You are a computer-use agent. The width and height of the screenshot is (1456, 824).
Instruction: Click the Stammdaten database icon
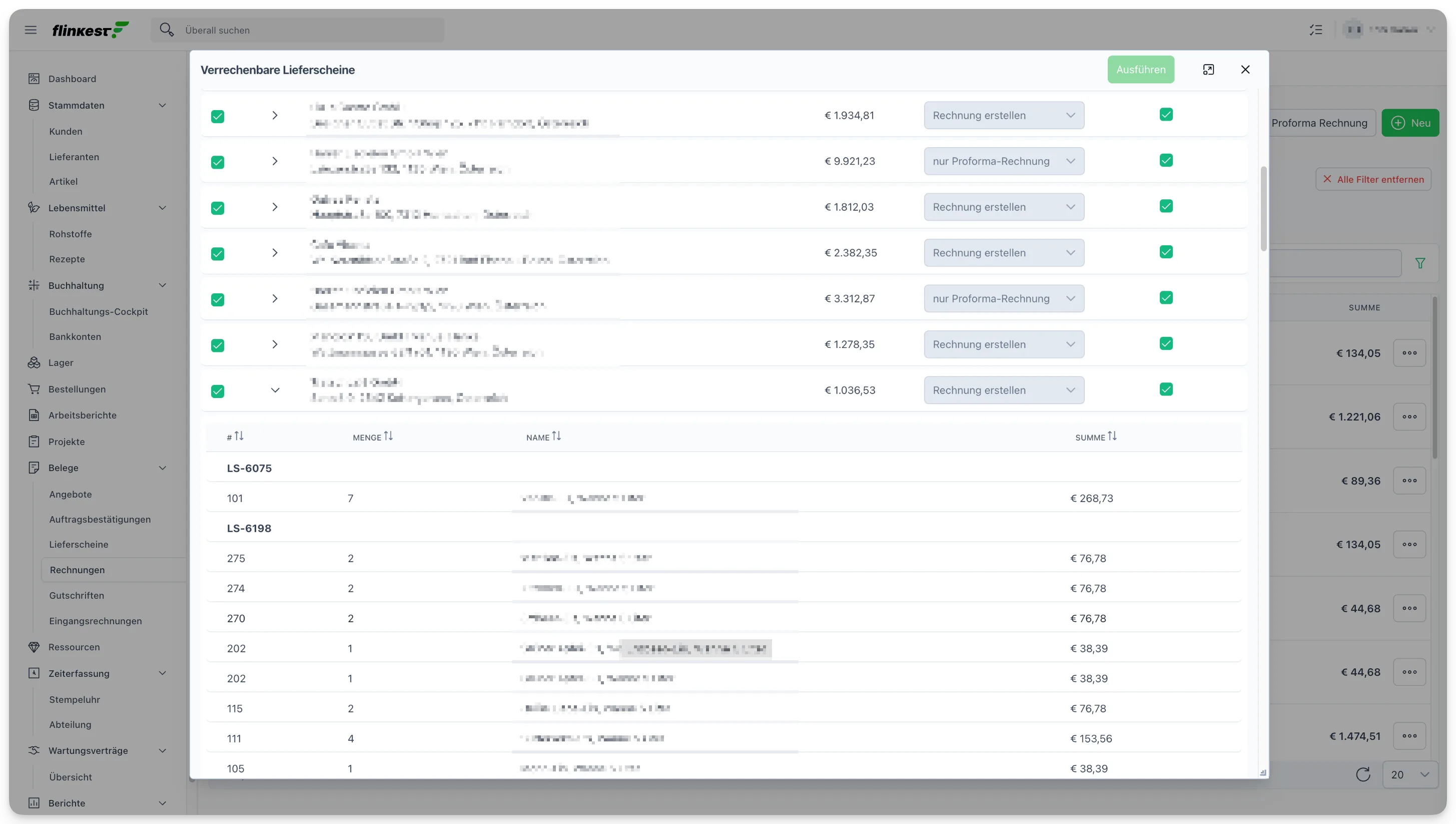point(34,105)
